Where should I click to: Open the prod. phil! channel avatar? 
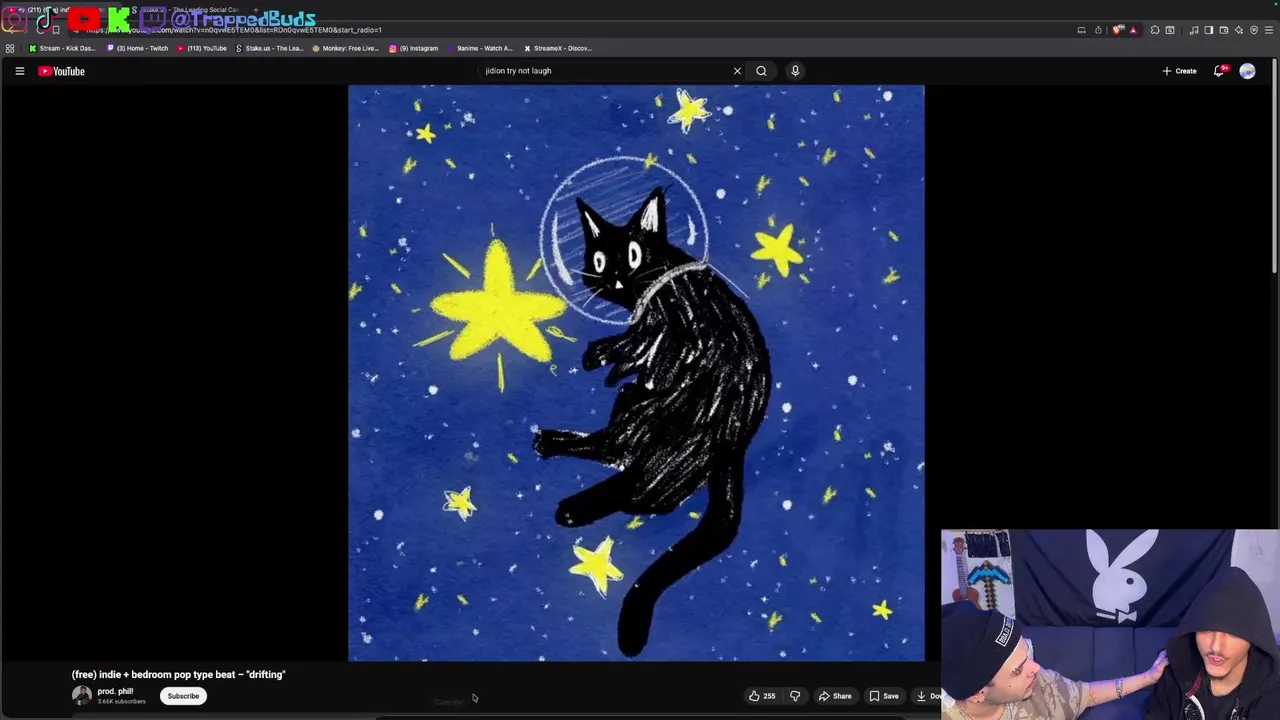pos(82,695)
